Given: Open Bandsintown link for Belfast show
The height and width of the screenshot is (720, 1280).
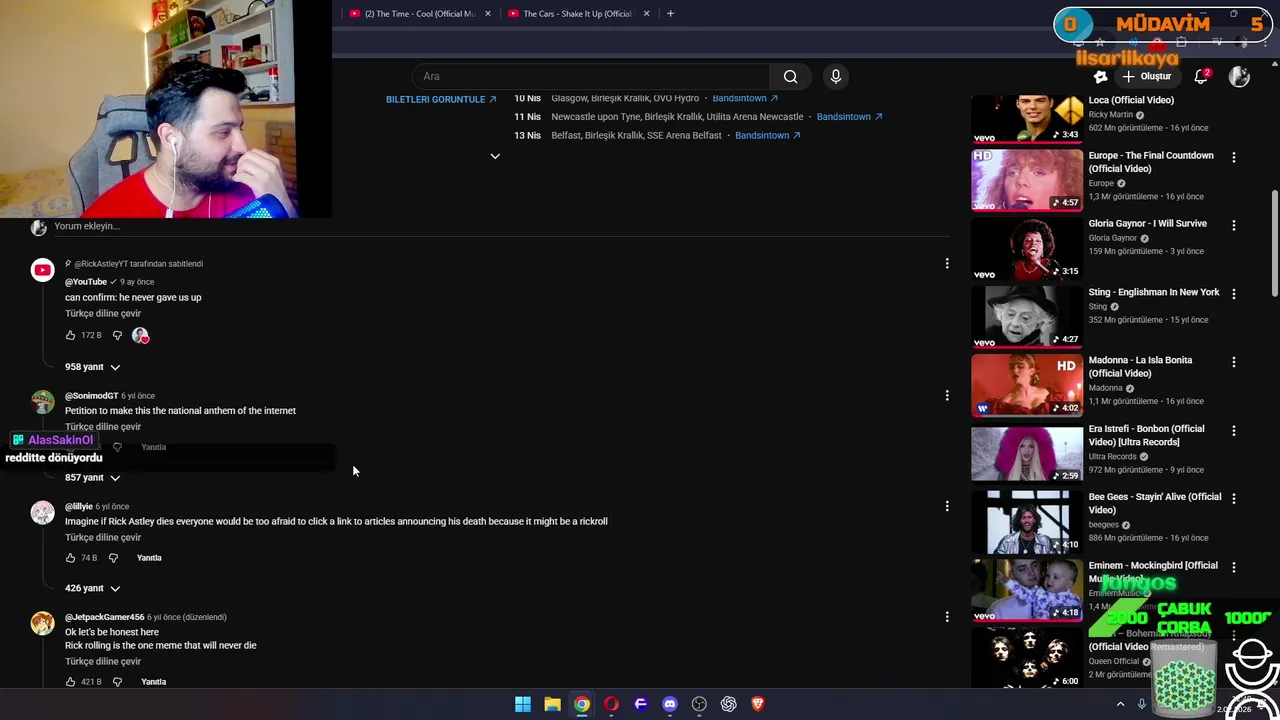Looking at the screenshot, I should (768, 135).
